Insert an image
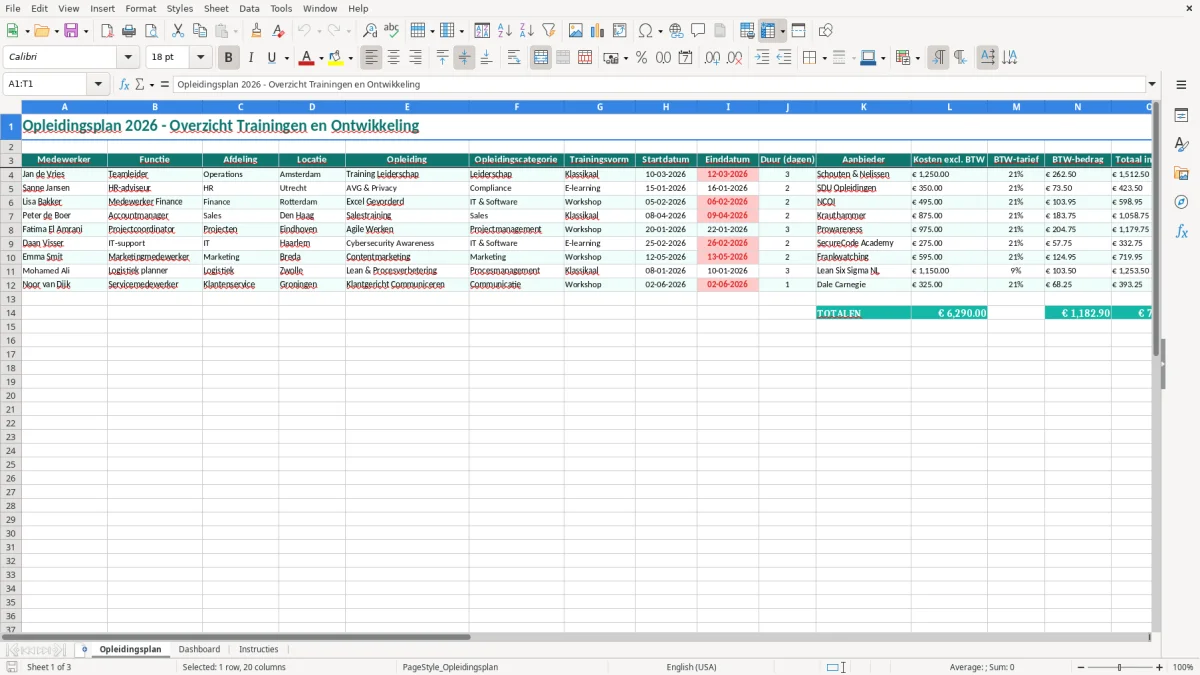Image resolution: width=1200 pixels, height=675 pixels. (x=576, y=31)
